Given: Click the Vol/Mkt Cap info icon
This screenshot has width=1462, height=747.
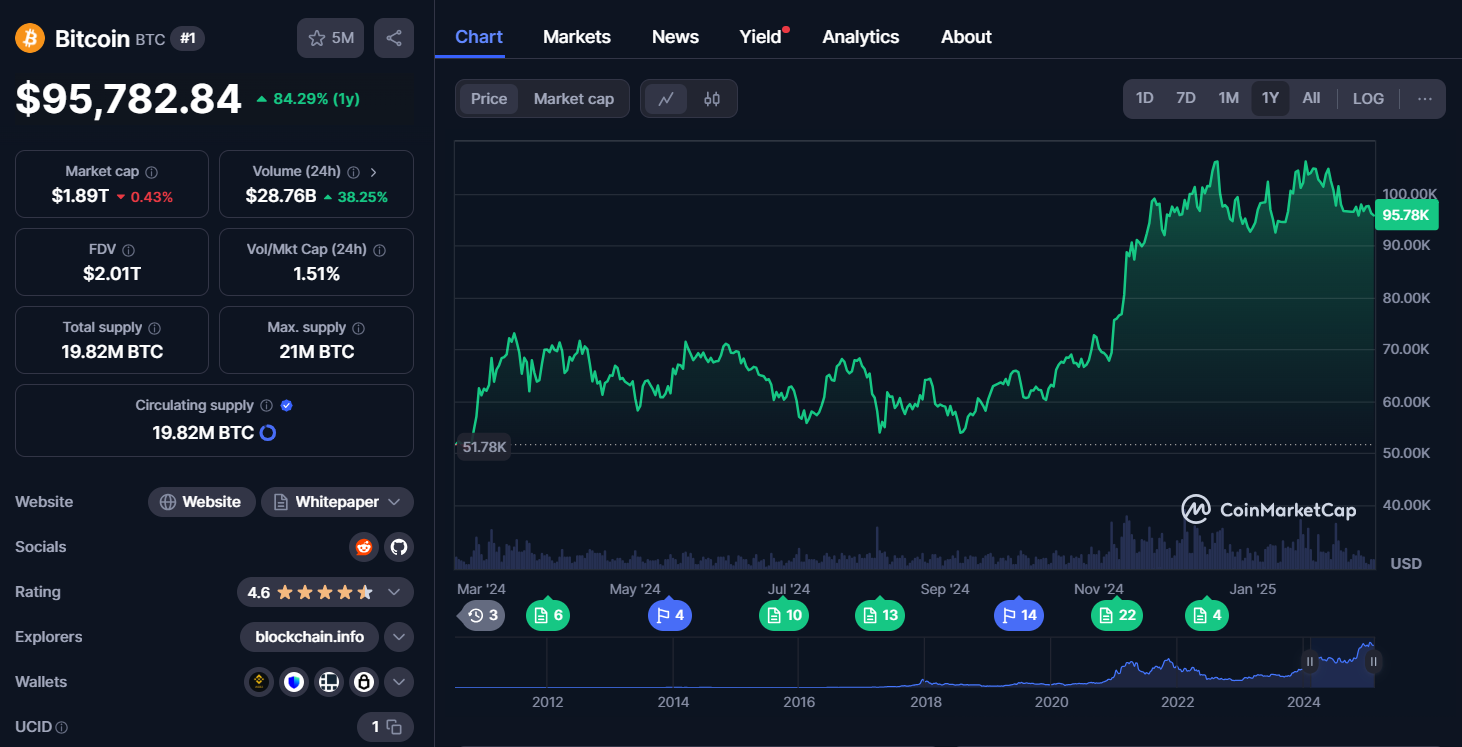Looking at the screenshot, I should [x=379, y=250].
